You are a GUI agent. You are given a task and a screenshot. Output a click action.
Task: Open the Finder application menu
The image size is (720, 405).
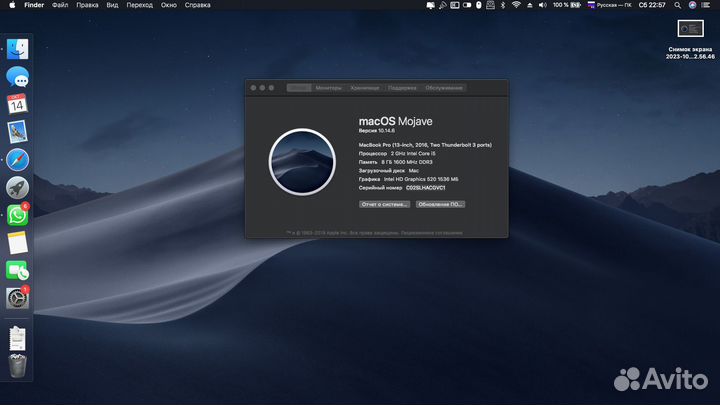(x=34, y=5)
